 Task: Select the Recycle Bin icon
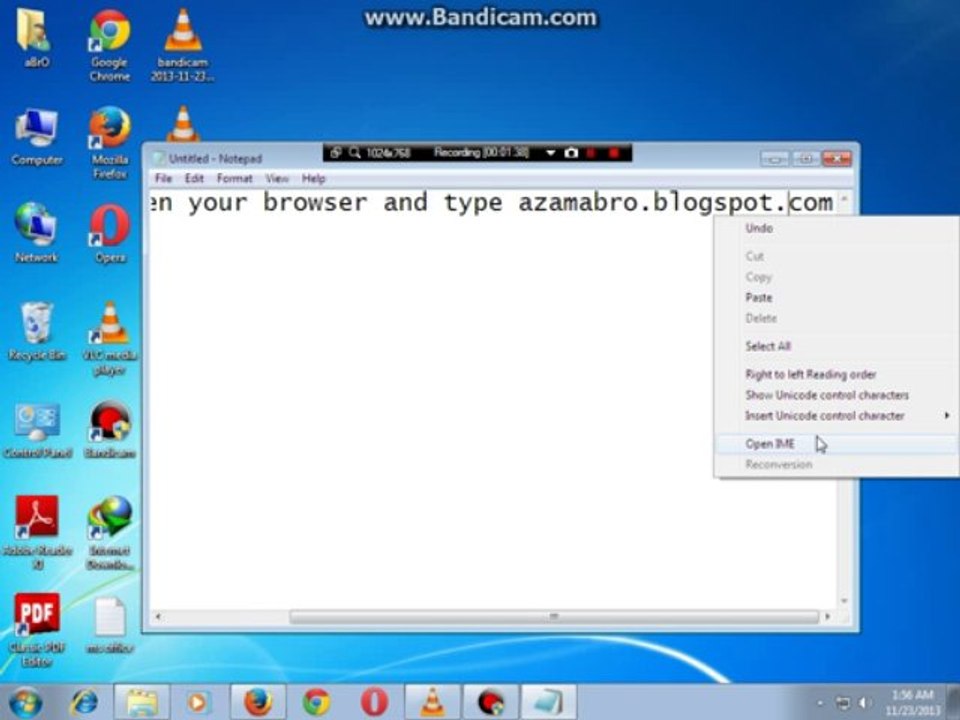(x=37, y=331)
